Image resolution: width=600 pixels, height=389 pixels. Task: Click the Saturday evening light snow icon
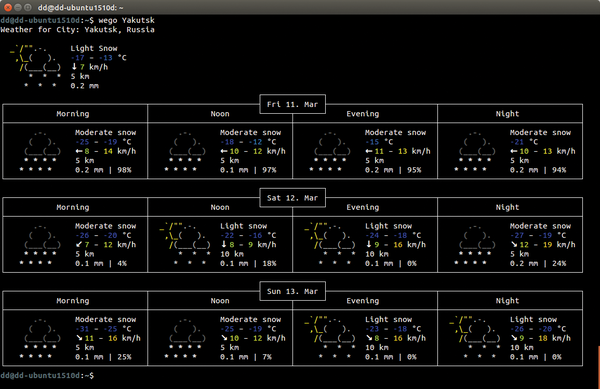329,245
